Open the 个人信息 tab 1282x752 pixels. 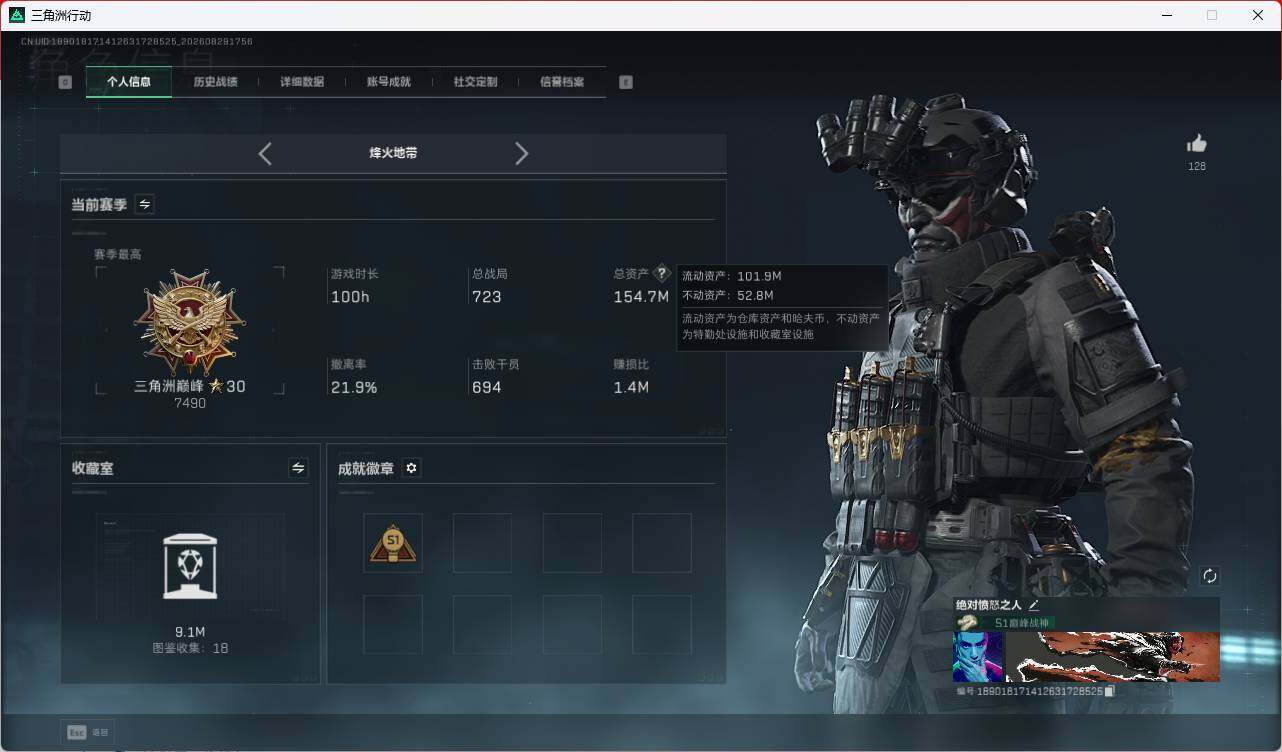129,82
